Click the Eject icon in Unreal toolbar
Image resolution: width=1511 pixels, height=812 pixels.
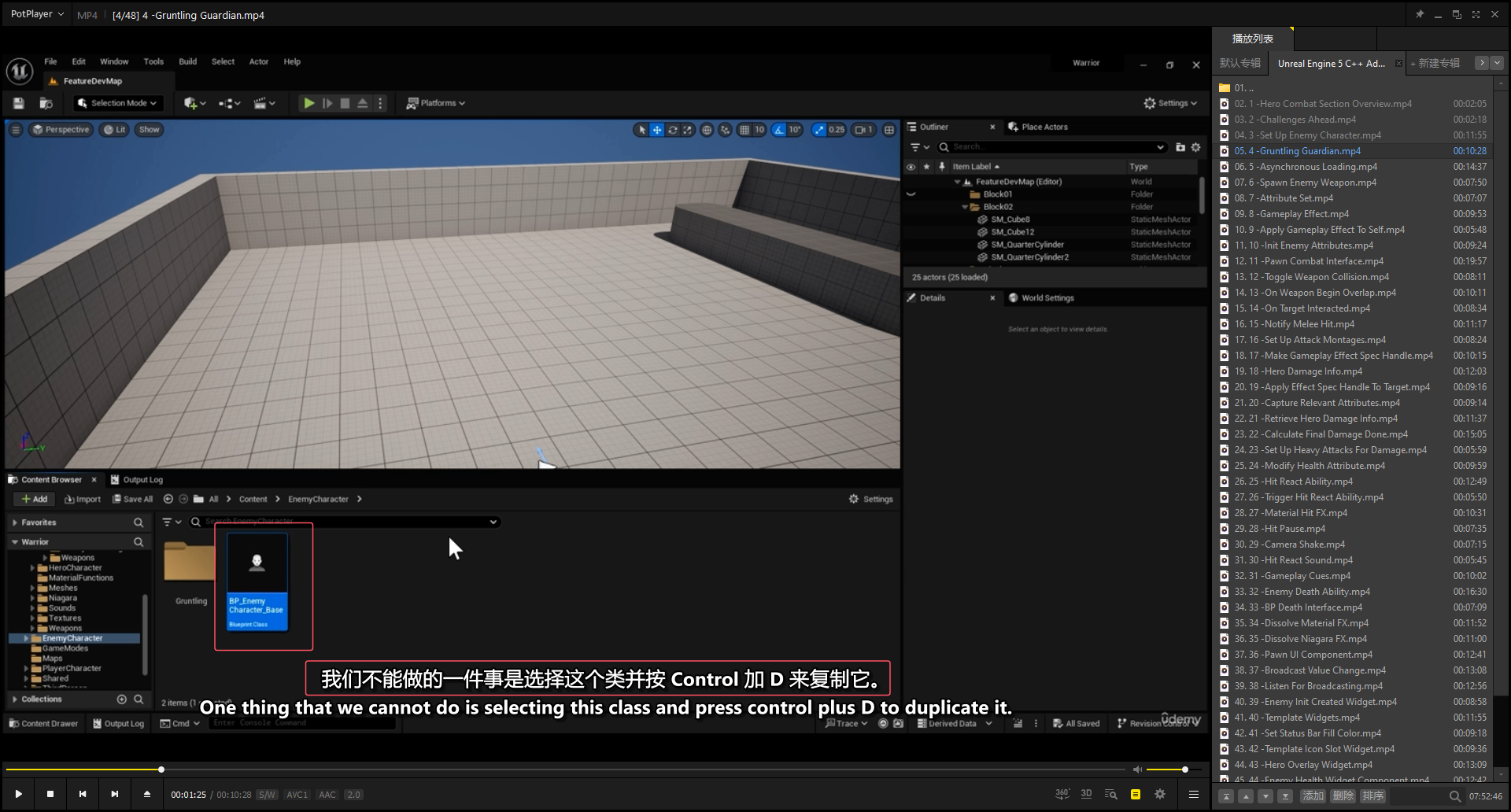click(363, 103)
